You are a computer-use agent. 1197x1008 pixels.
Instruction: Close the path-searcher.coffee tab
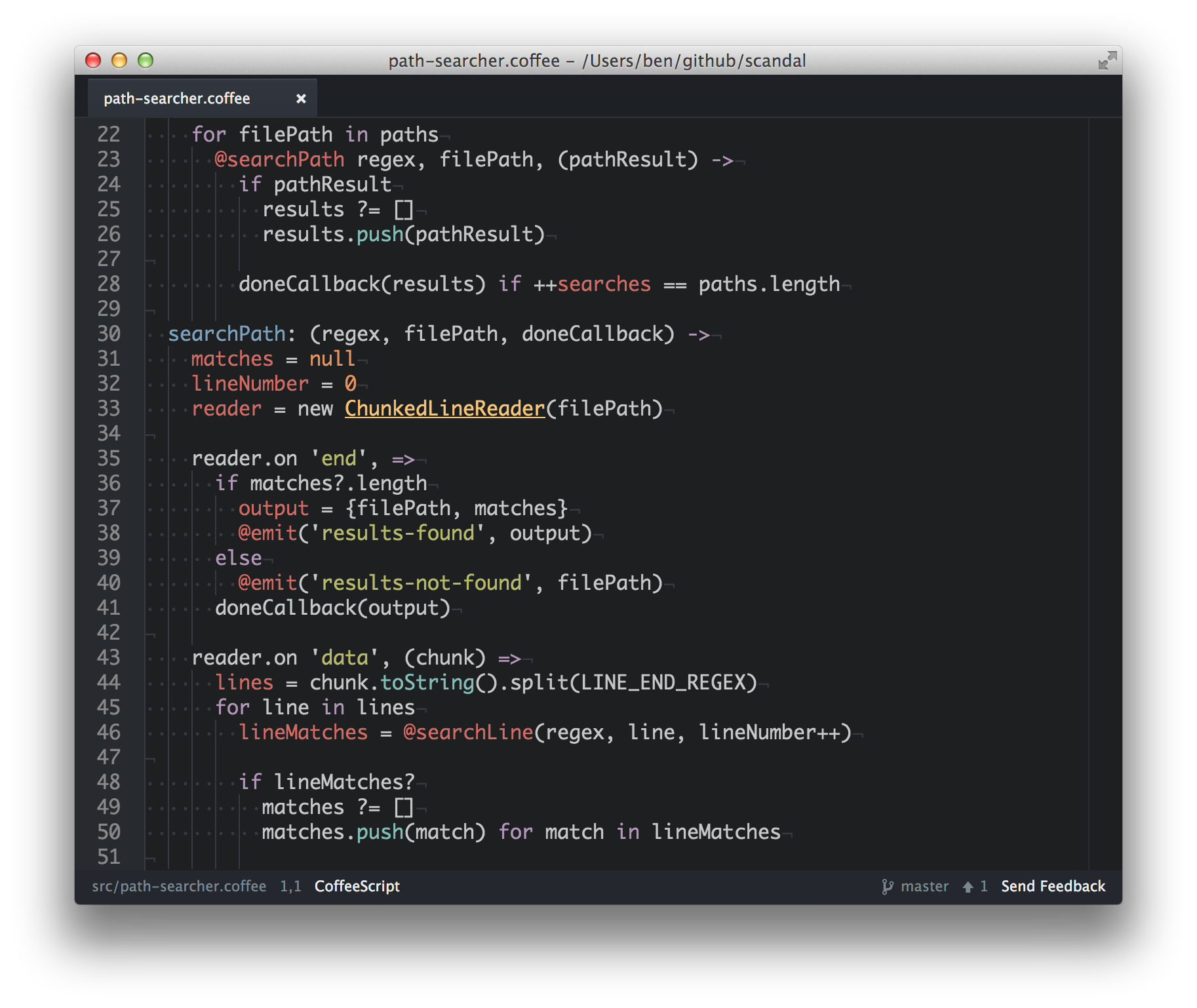coord(301,98)
